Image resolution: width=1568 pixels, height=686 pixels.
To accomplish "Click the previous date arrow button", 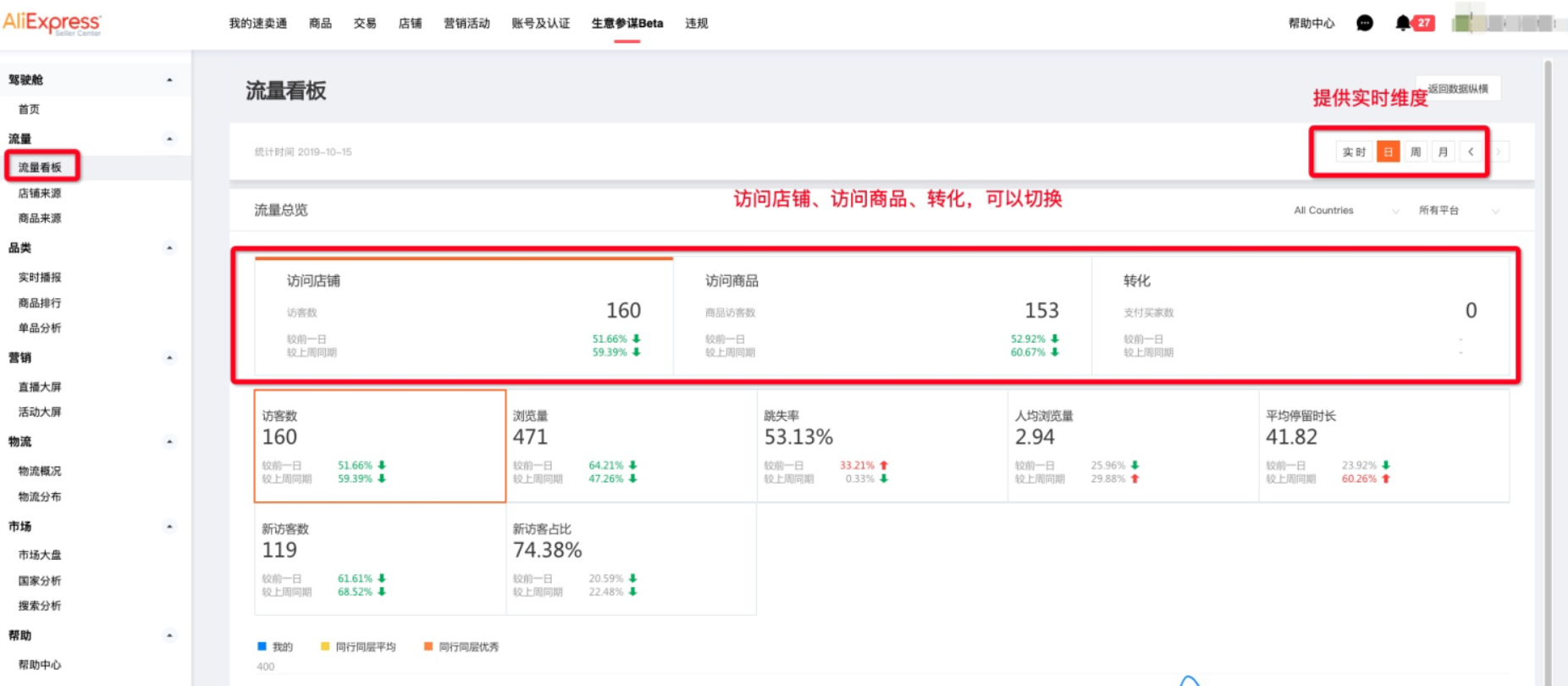I will 1471,152.
